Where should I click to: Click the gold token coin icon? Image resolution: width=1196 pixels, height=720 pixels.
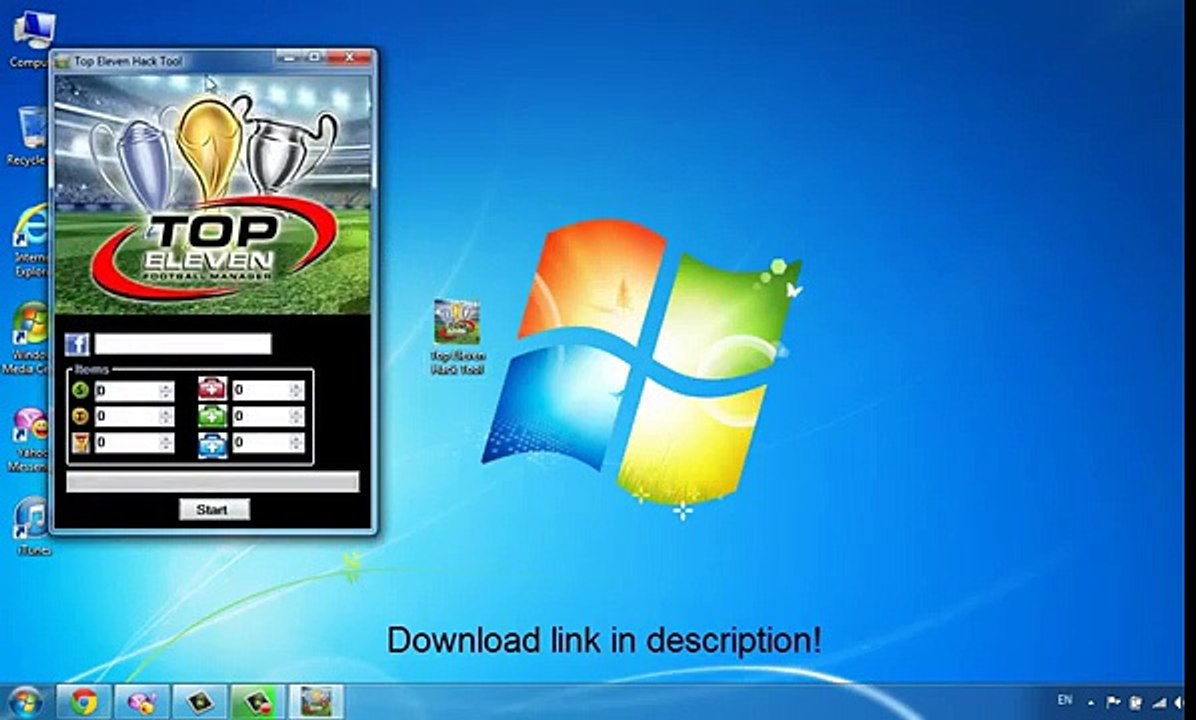pos(80,416)
